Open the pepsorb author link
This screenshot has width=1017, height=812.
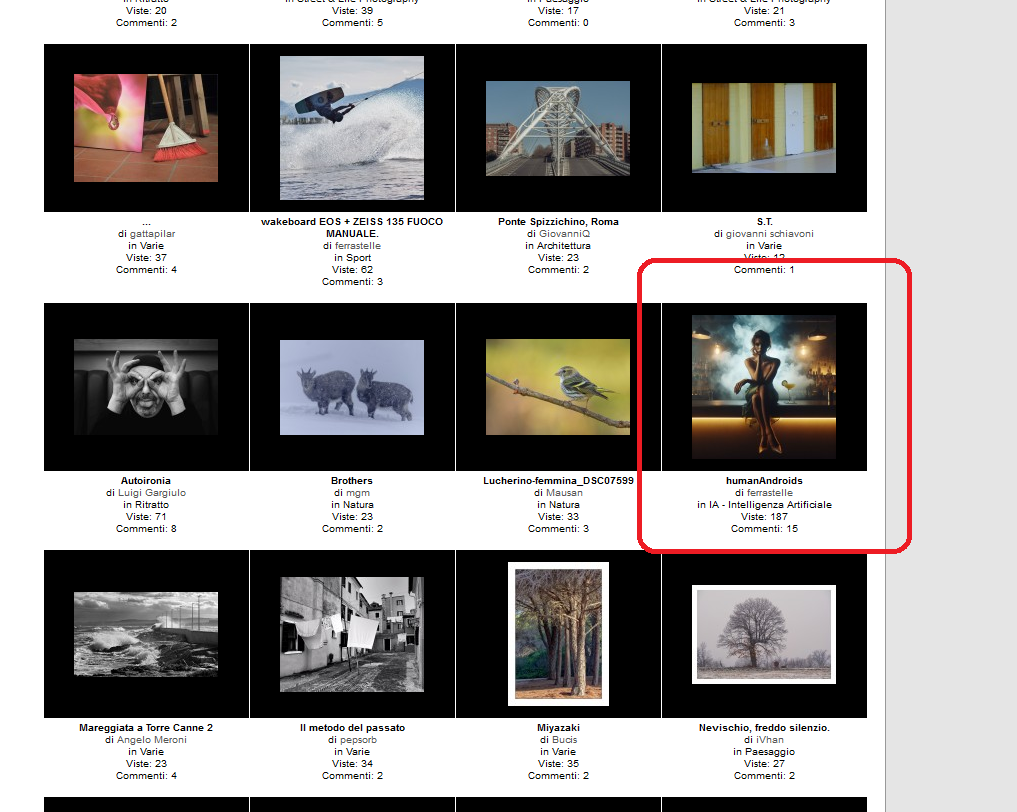357,740
